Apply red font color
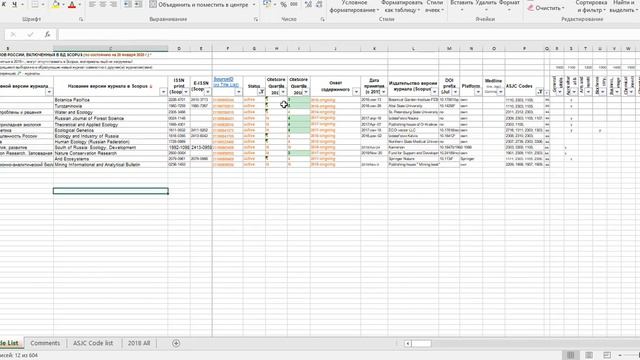Viewport: 640px width, 360px height. point(72,4)
